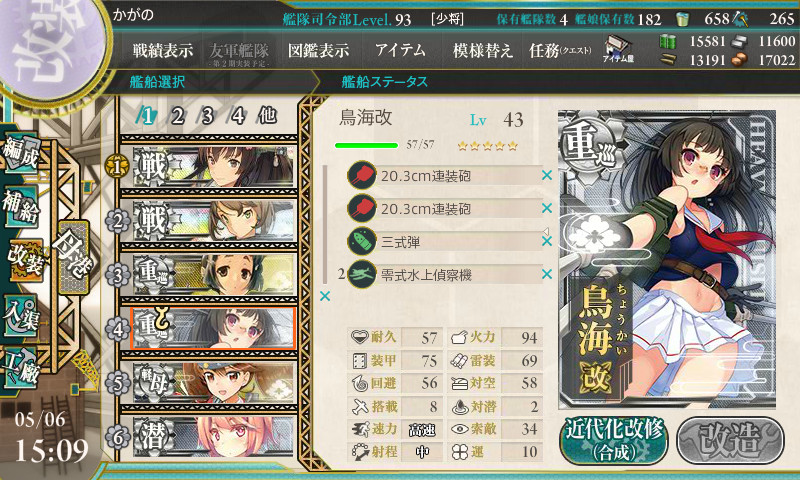Open the 編成 fleet organization icon
This screenshot has height=480, width=800.
click(21, 153)
